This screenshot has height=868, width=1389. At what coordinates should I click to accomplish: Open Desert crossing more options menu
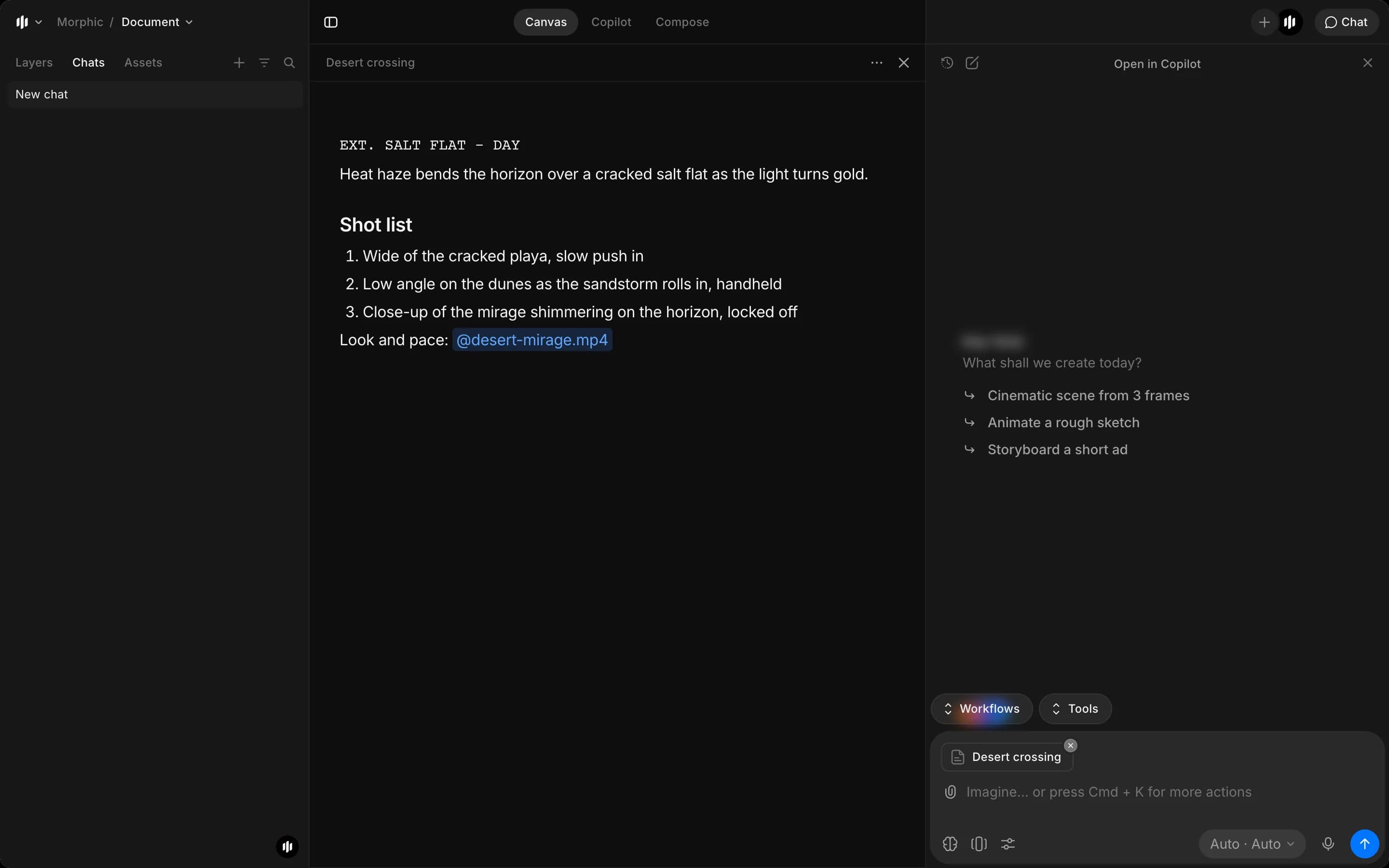tap(876, 63)
